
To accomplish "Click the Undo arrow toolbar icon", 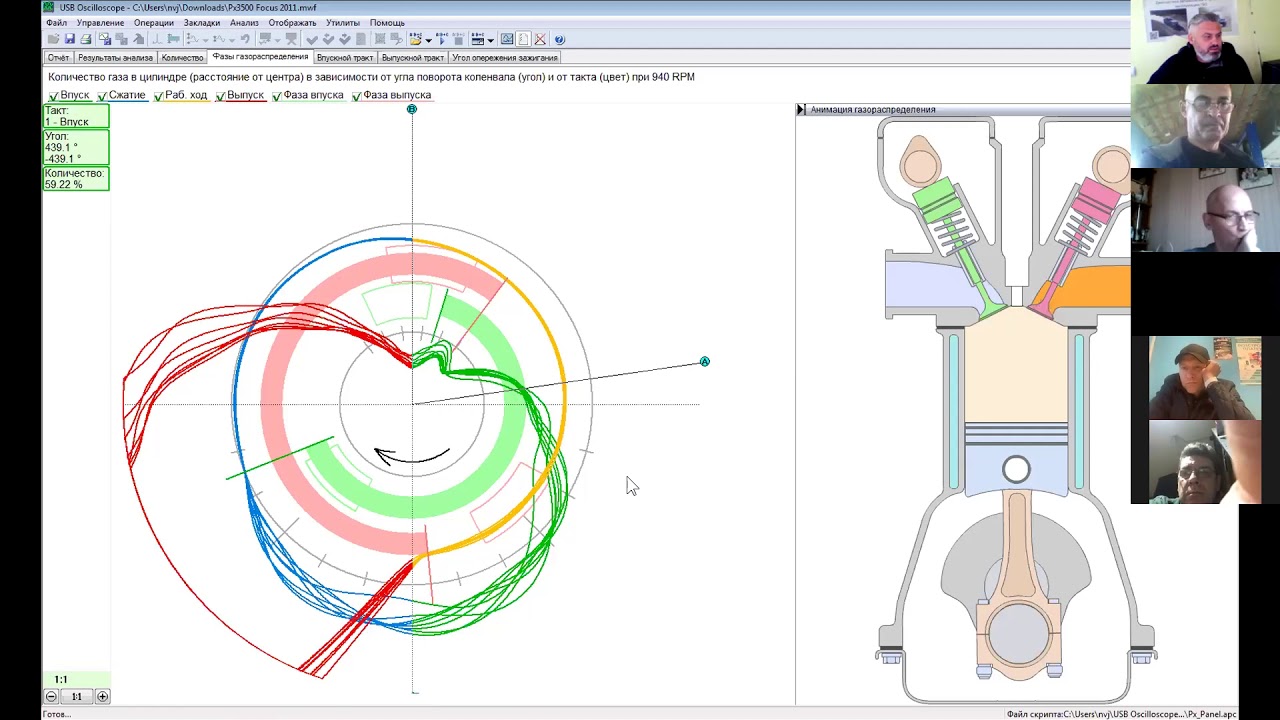I will point(245,39).
